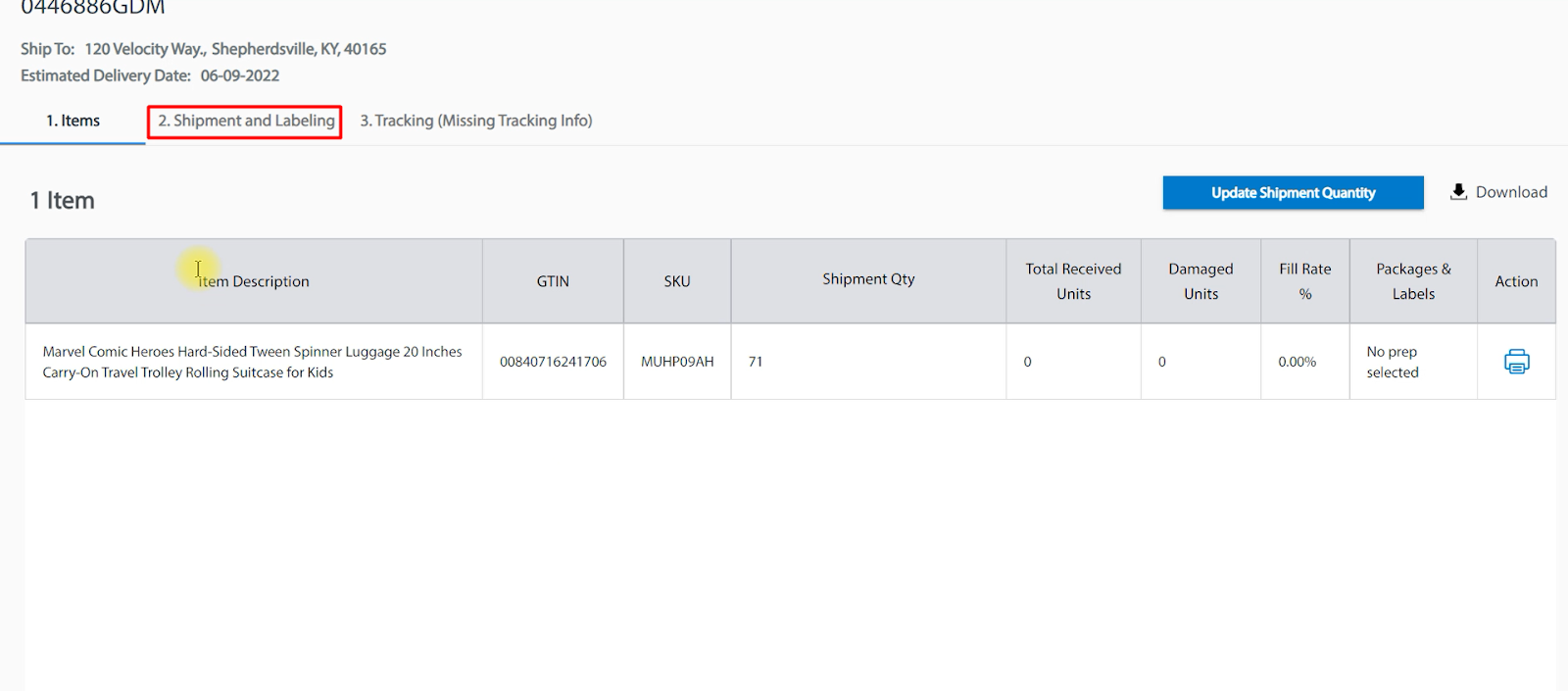The height and width of the screenshot is (691, 1568).
Task: Click the Download link text
Action: click(1511, 192)
